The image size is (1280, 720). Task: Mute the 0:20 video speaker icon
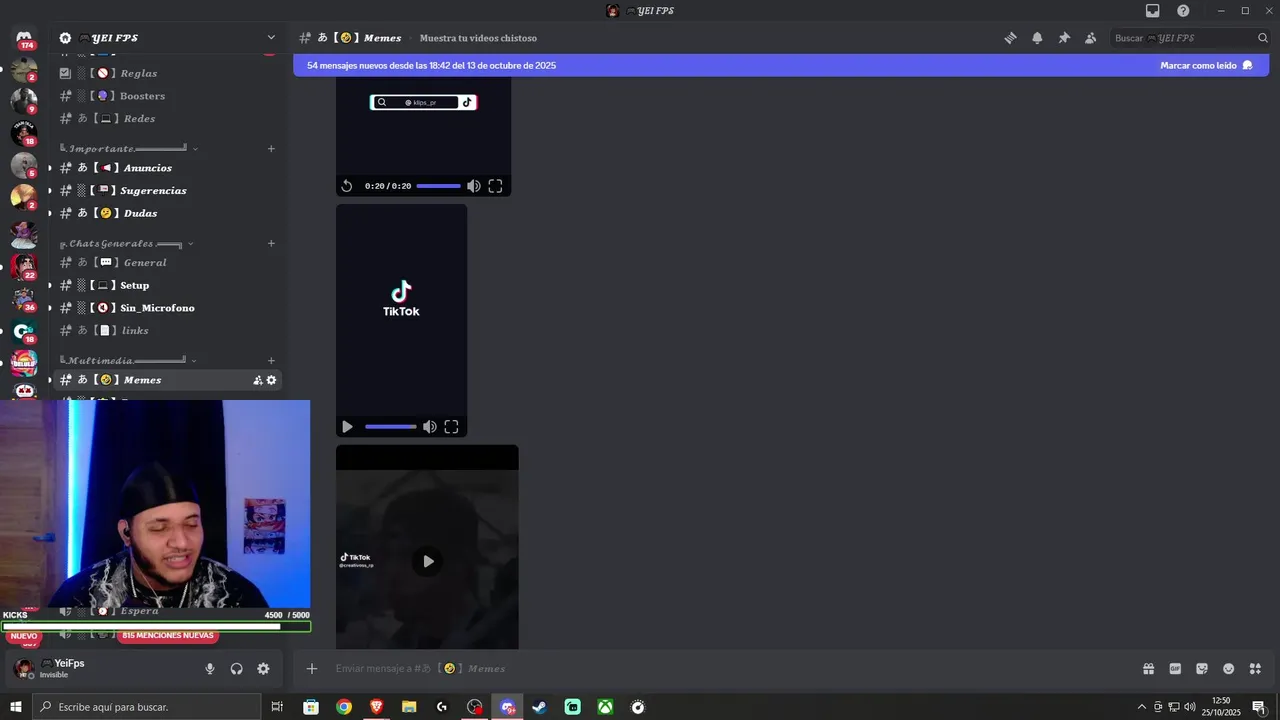(x=474, y=186)
